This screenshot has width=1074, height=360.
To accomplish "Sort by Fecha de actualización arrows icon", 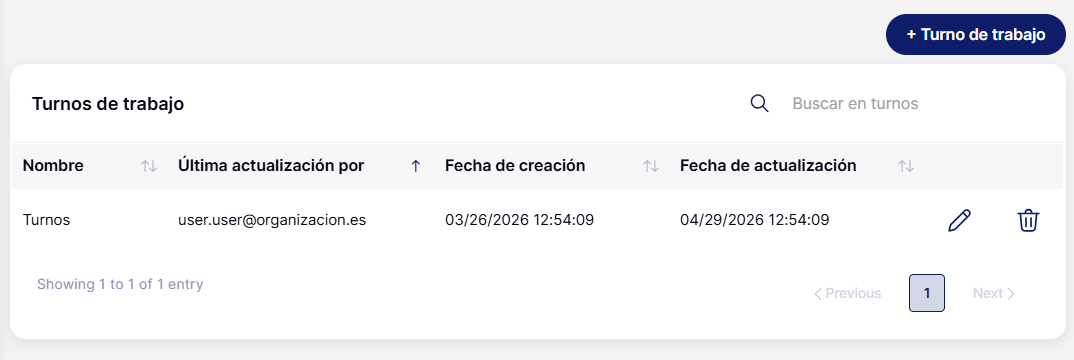I will click(906, 166).
